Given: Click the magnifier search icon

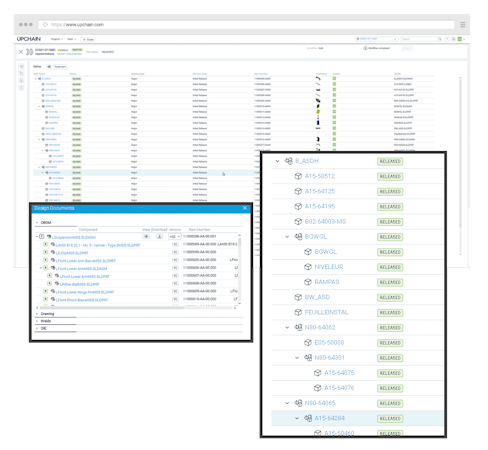Looking at the screenshot, I should [440, 39].
